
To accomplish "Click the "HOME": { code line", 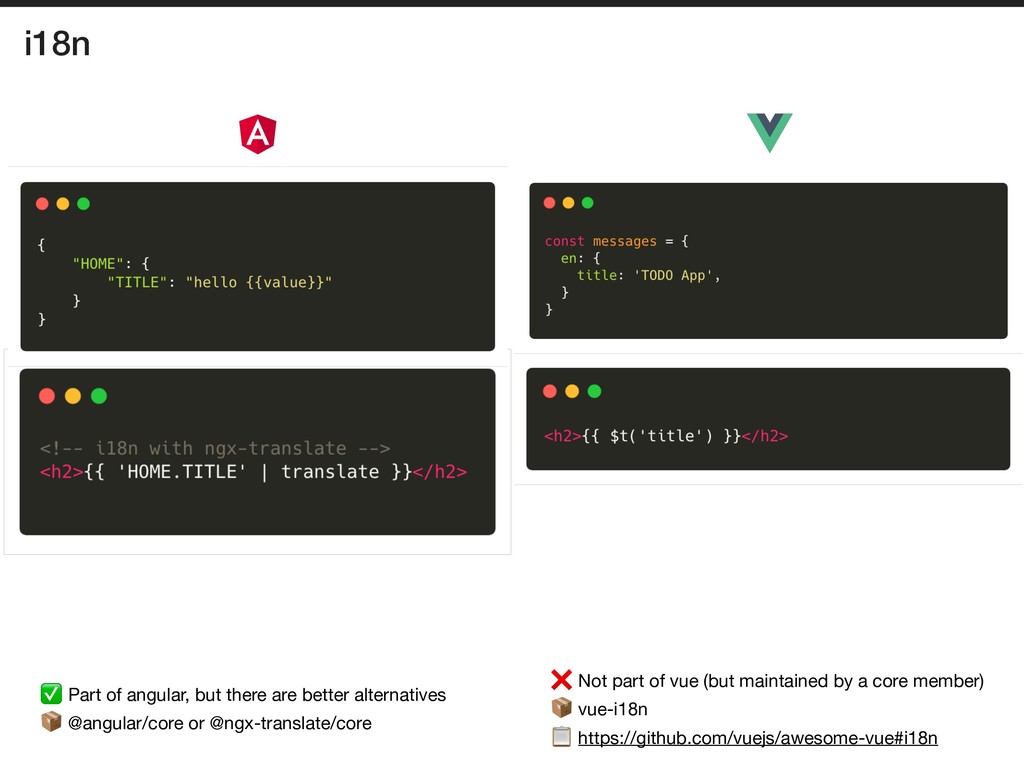I will pos(111,264).
